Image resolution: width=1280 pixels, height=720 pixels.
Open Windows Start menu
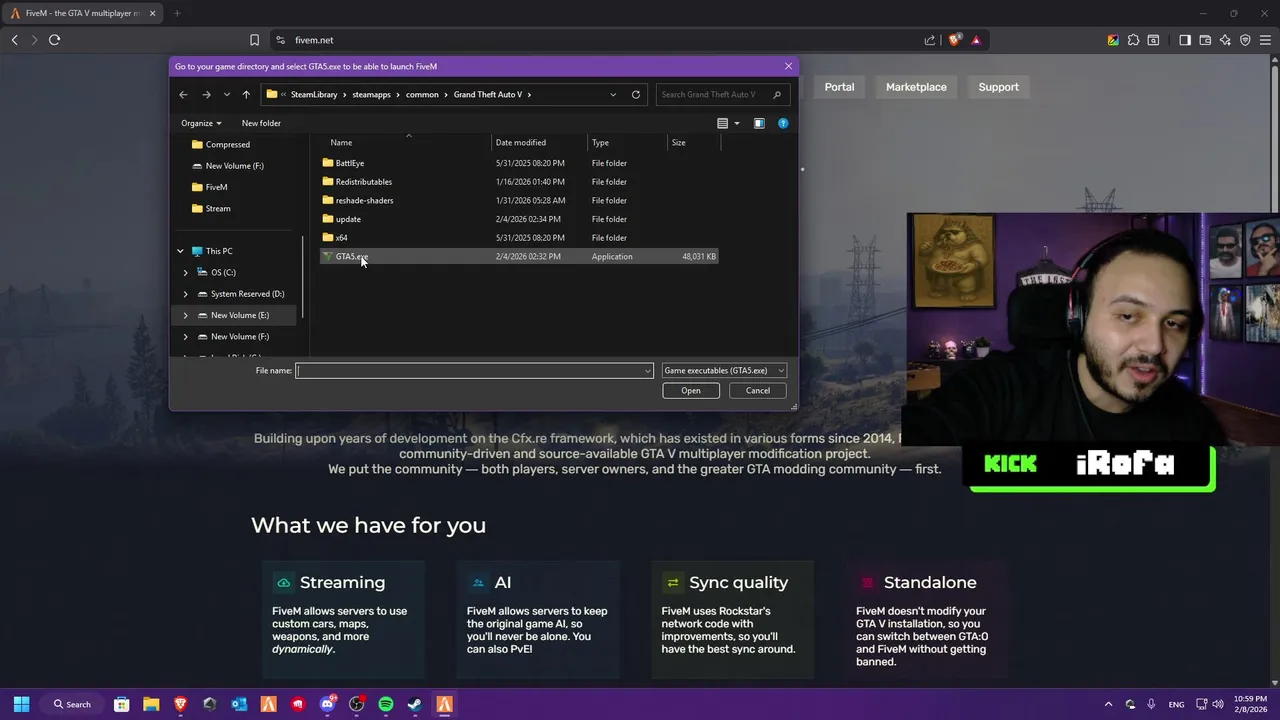(21, 704)
